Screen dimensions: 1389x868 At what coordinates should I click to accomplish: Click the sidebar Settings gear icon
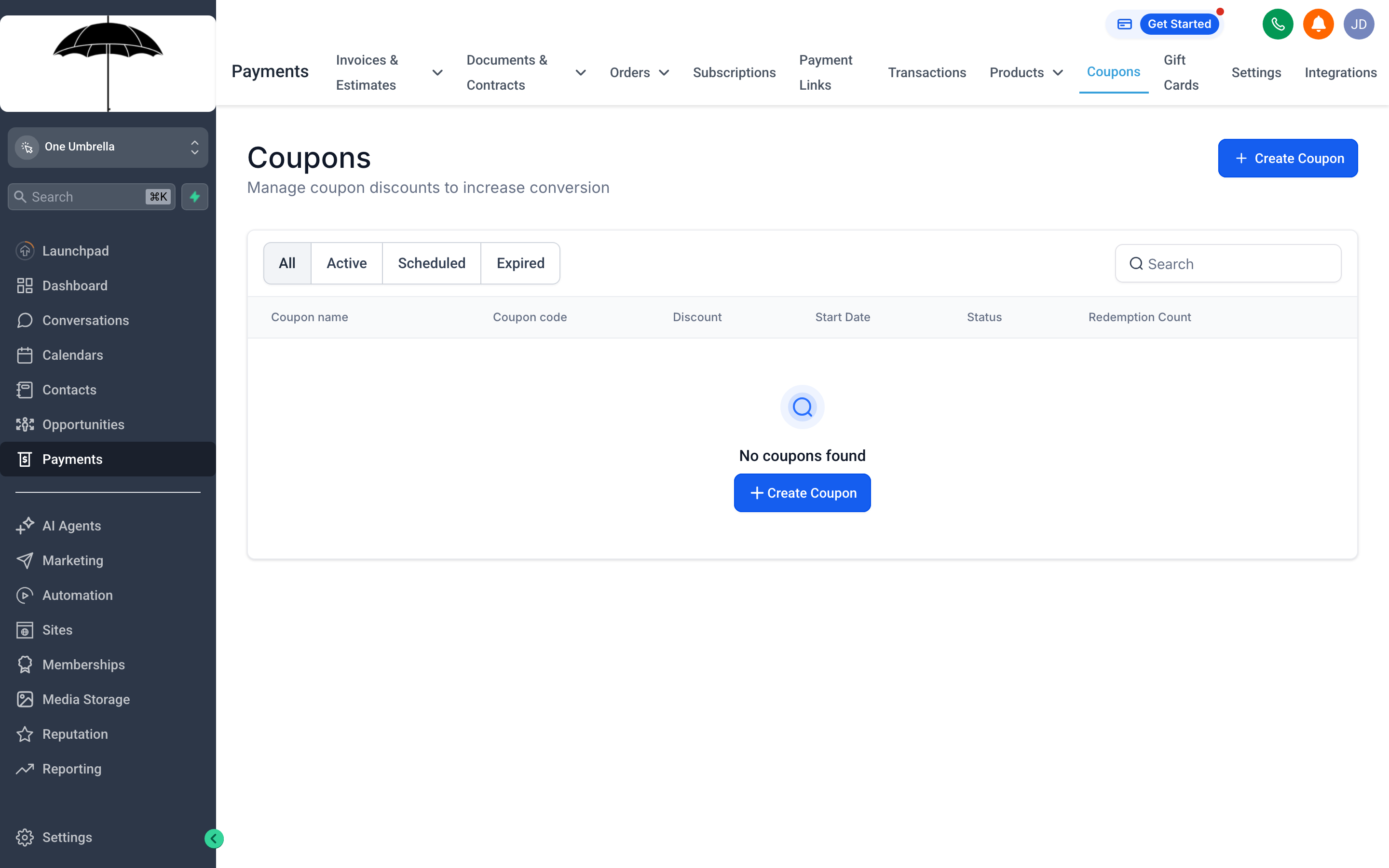[x=25, y=838]
